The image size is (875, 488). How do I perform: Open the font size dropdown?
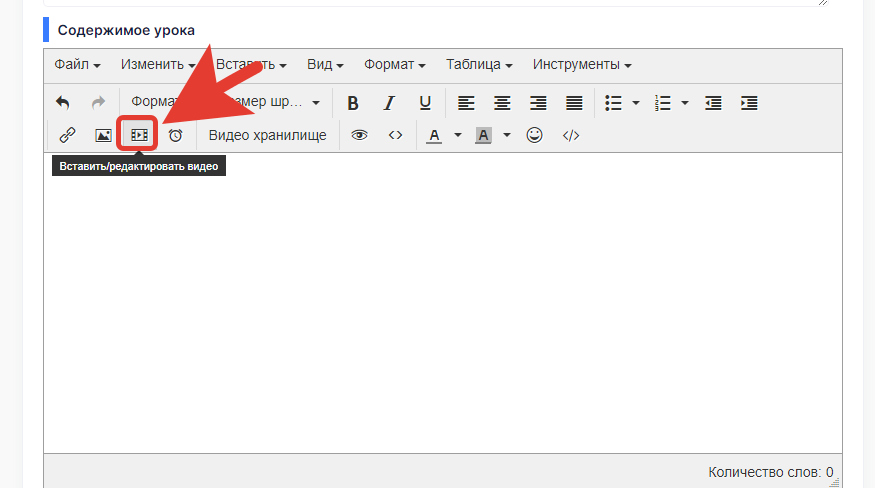click(x=274, y=103)
